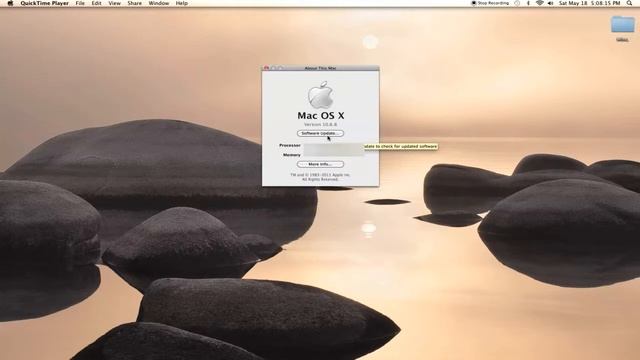
Task: Click the About This Mac title bar
Action: click(x=320, y=68)
